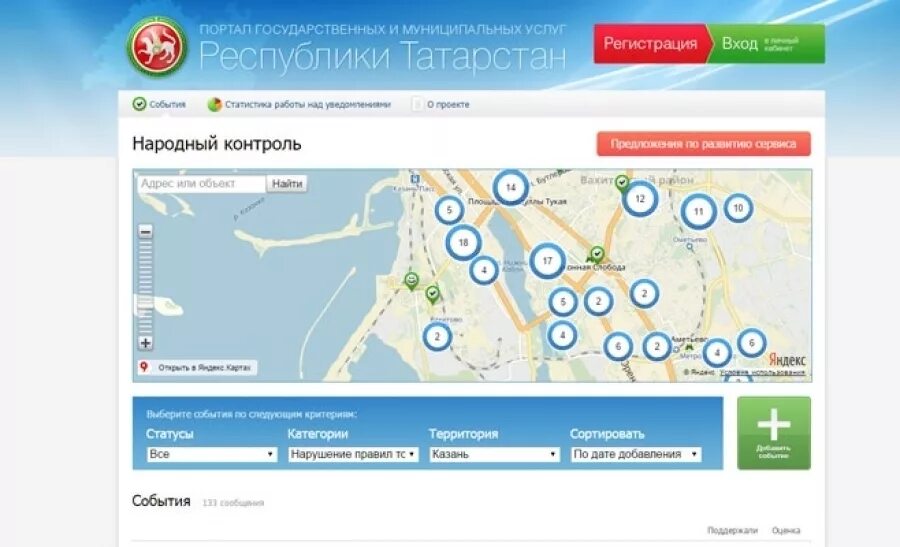900x547 pixels.
Task: Select map cluster marker 10
Action: click(x=738, y=208)
